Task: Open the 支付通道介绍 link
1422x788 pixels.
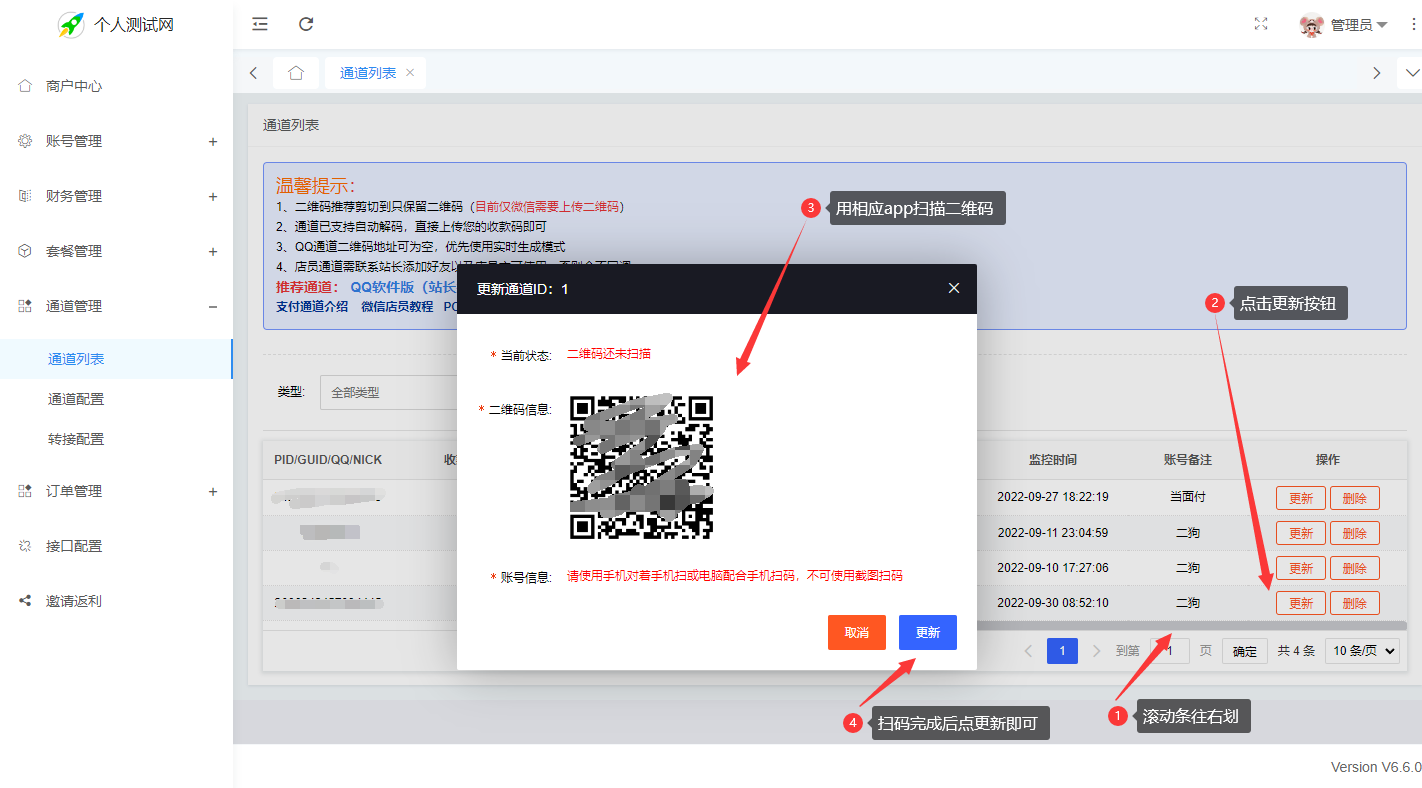Action: coord(312,307)
